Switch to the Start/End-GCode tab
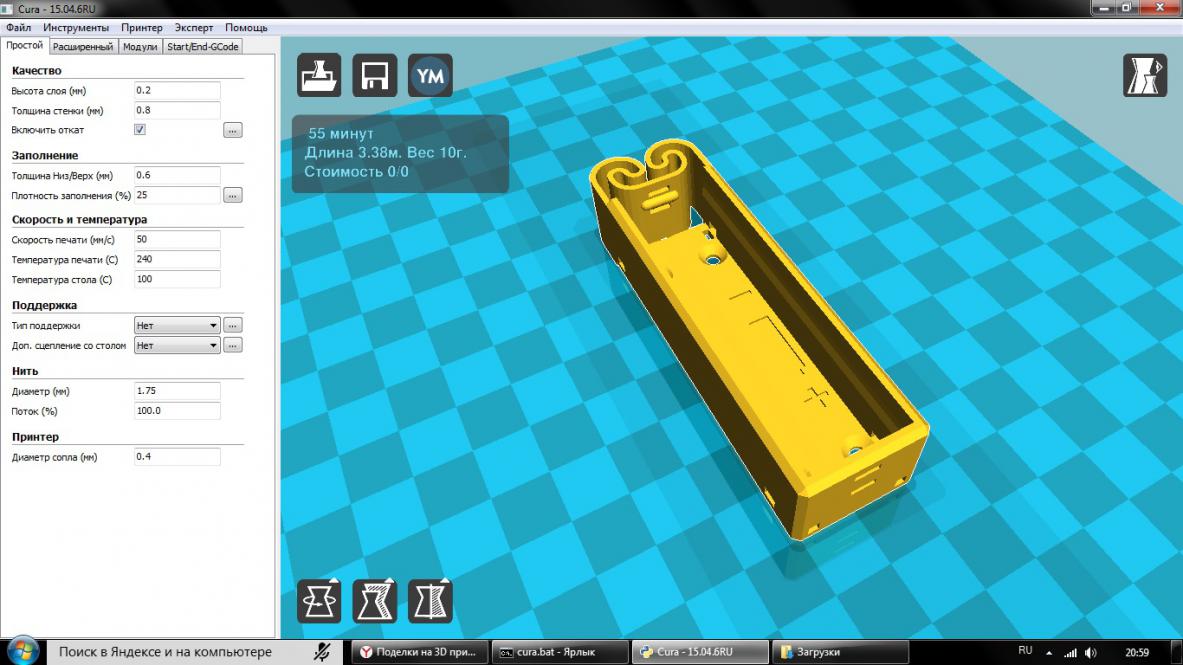The height and width of the screenshot is (665, 1183). tap(203, 46)
